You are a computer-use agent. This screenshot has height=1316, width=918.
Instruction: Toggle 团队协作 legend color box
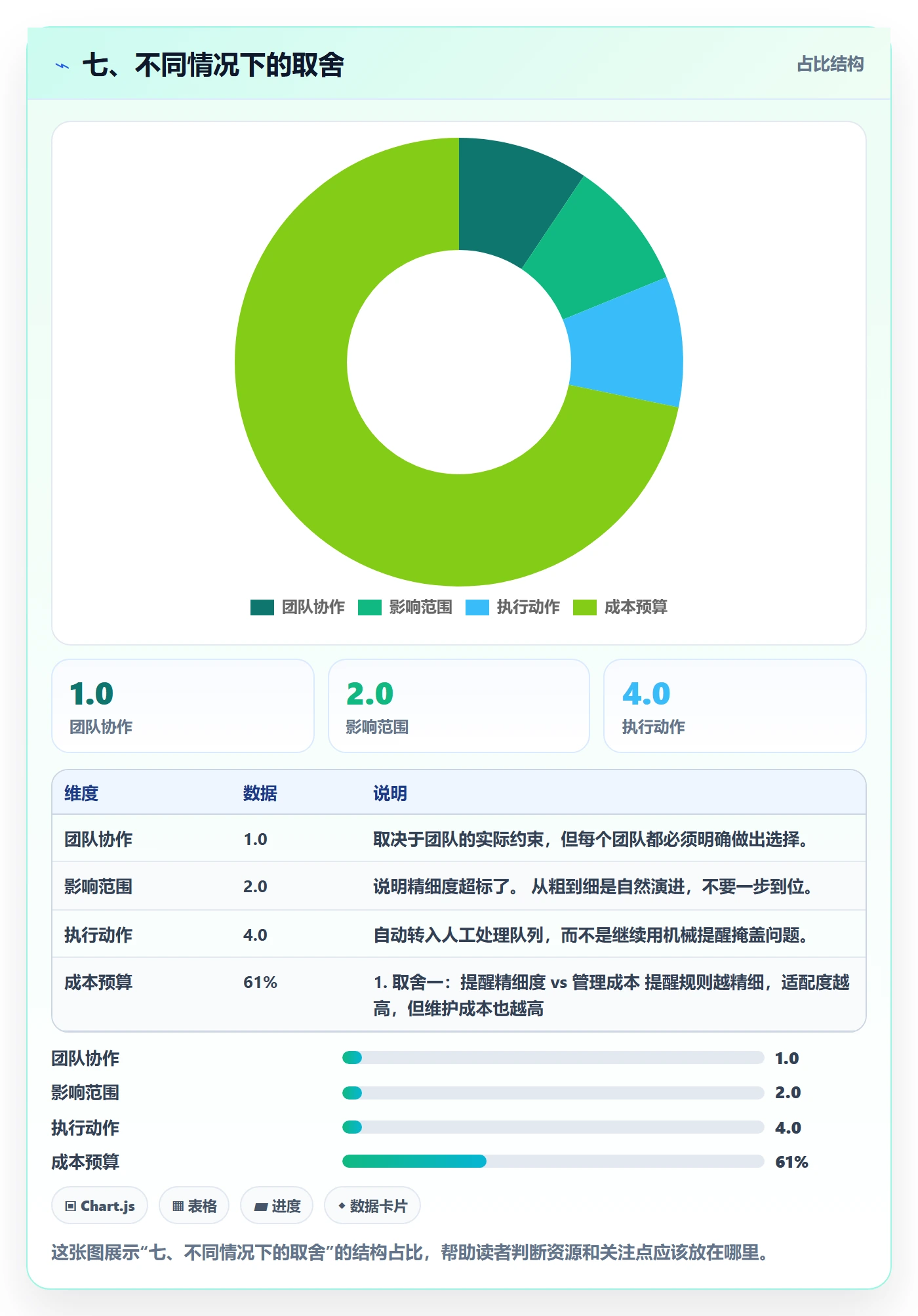point(262,607)
